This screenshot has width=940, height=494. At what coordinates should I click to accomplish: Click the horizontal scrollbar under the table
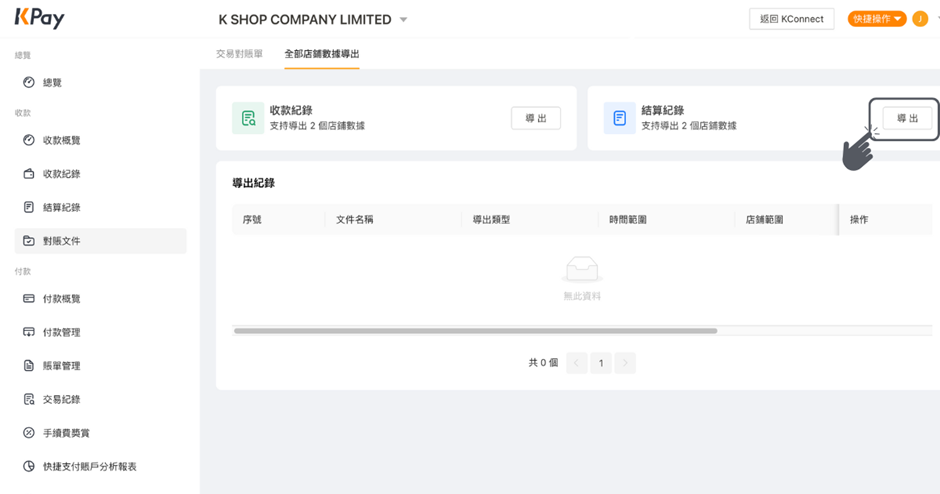click(x=475, y=330)
